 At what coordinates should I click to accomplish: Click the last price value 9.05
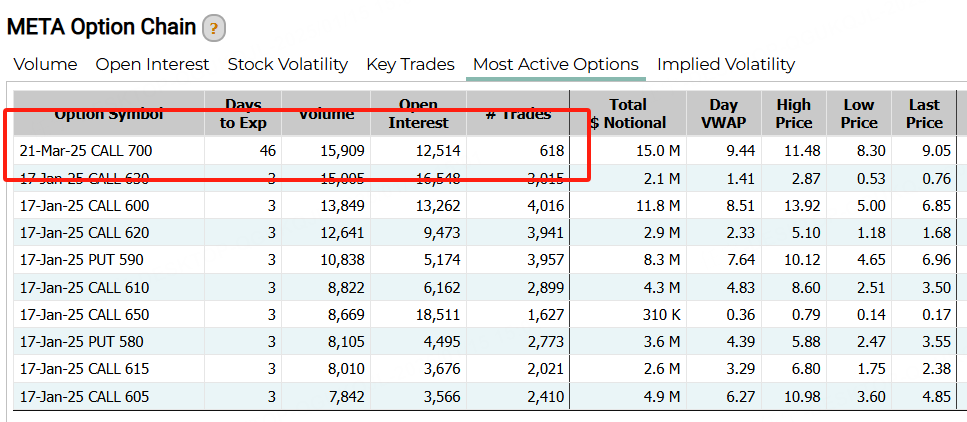click(935, 151)
